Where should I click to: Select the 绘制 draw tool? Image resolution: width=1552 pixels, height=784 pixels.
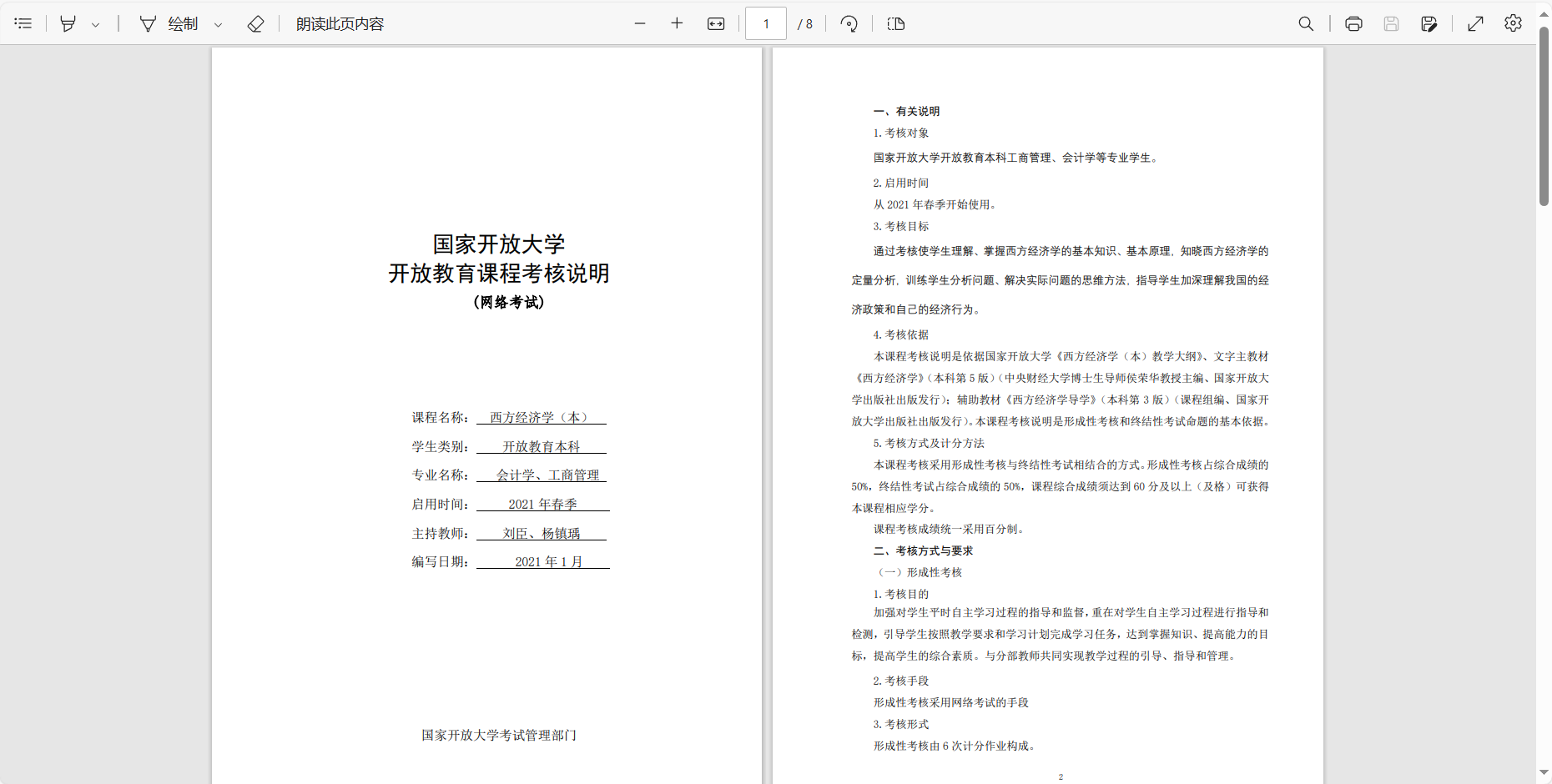click(x=169, y=23)
